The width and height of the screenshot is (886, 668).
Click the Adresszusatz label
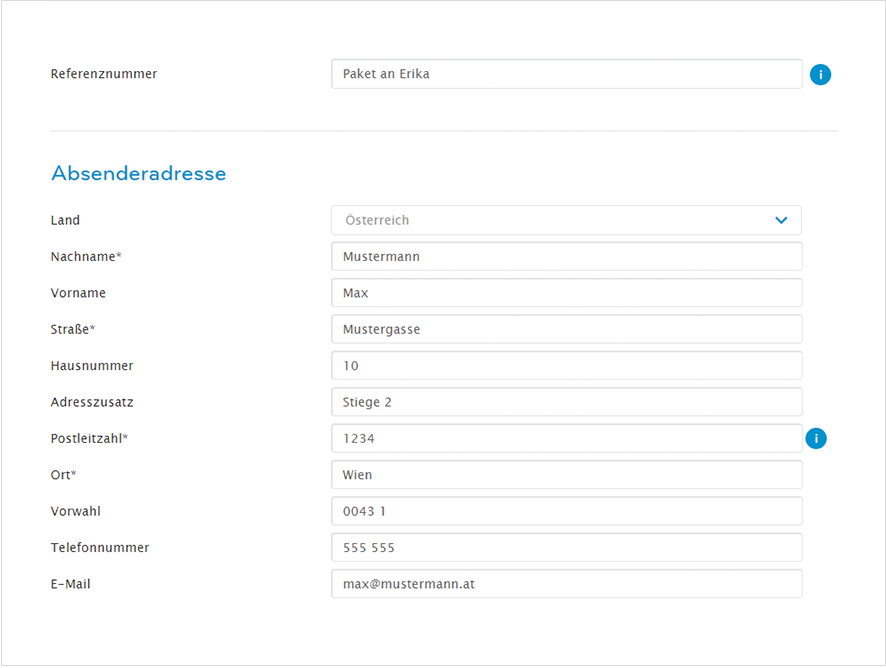coord(92,402)
